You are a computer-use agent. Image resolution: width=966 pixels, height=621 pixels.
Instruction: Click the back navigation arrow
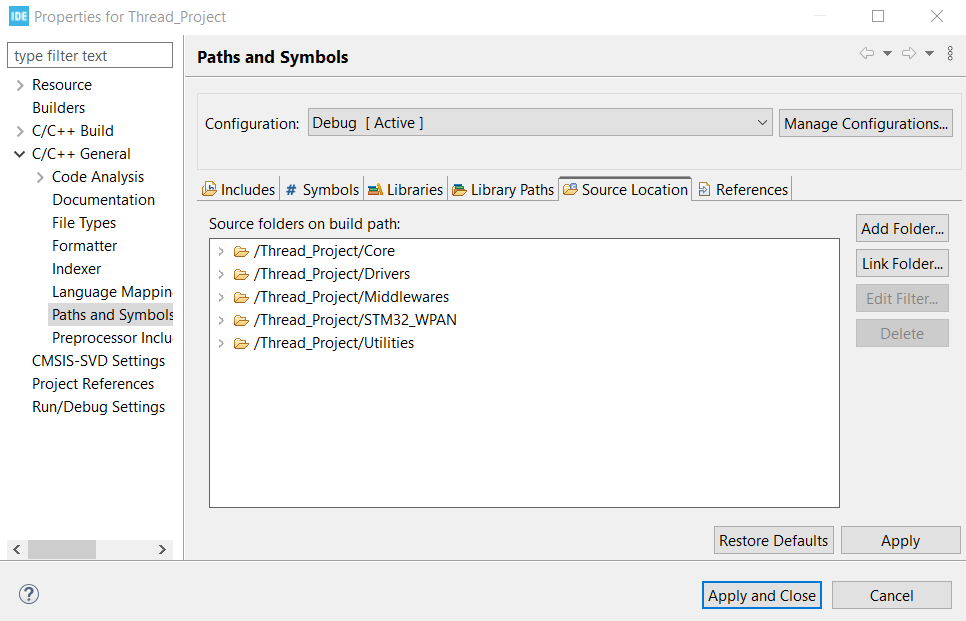[x=866, y=53]
